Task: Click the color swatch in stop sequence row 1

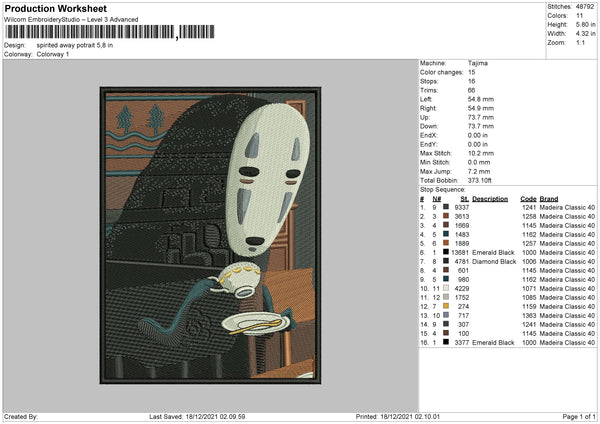Action: (x=446, y=207)
